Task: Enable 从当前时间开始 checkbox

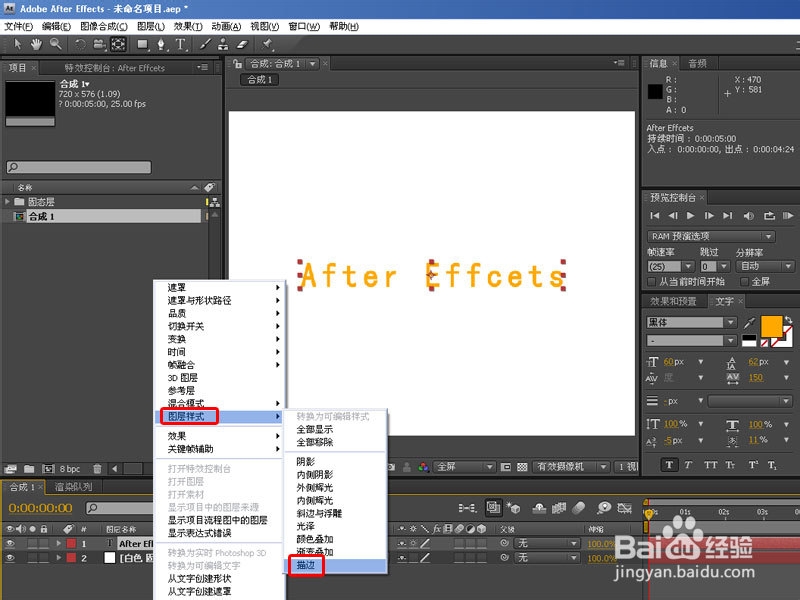Action: [x=651, y=282]
